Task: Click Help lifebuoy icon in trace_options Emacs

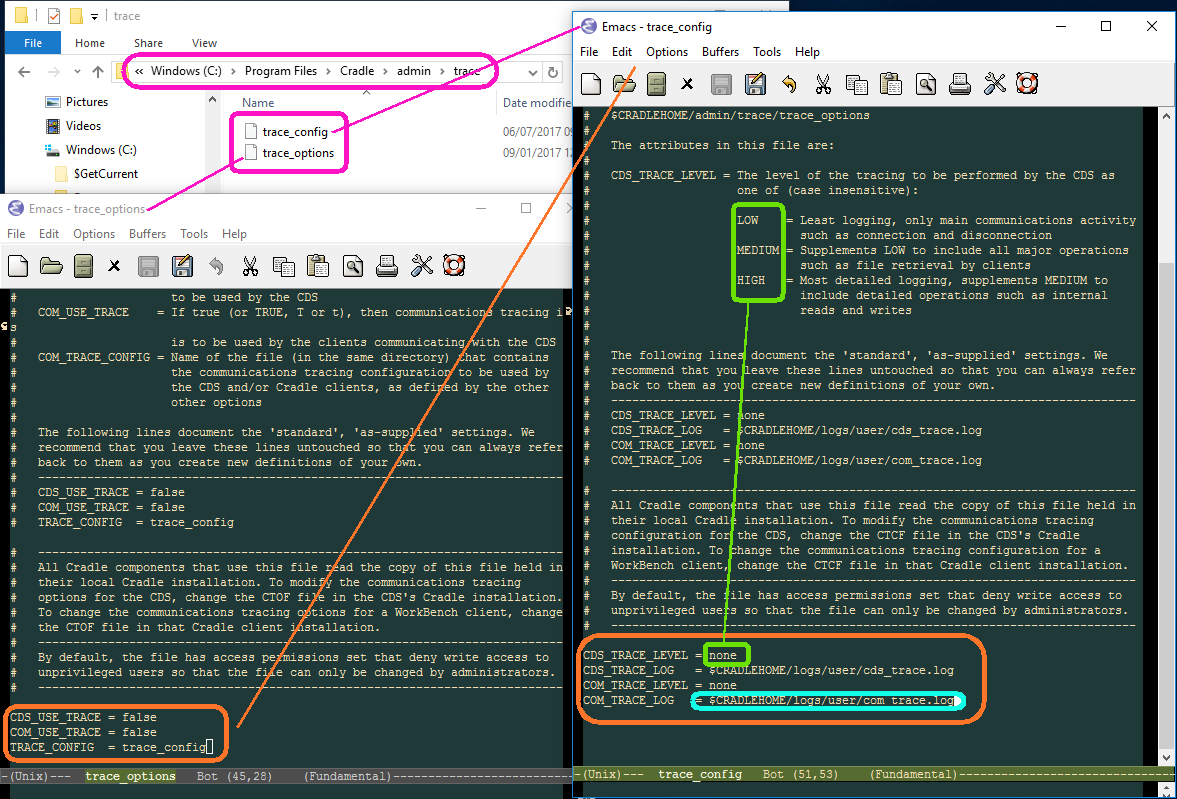Action: pos(454,265)
